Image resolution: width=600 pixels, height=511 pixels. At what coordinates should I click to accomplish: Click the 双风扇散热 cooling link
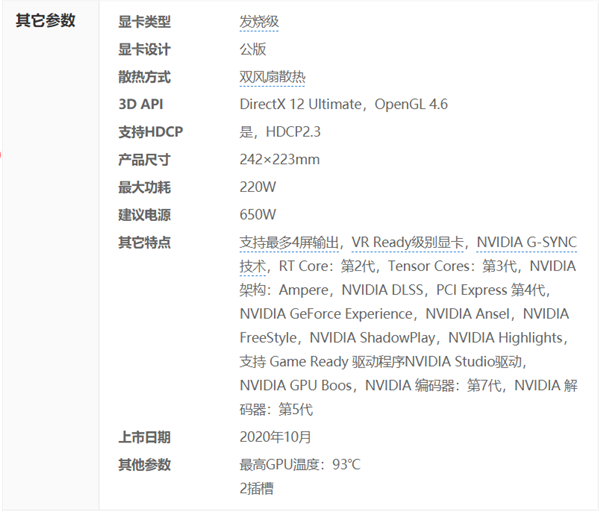(x=272, y=77)
